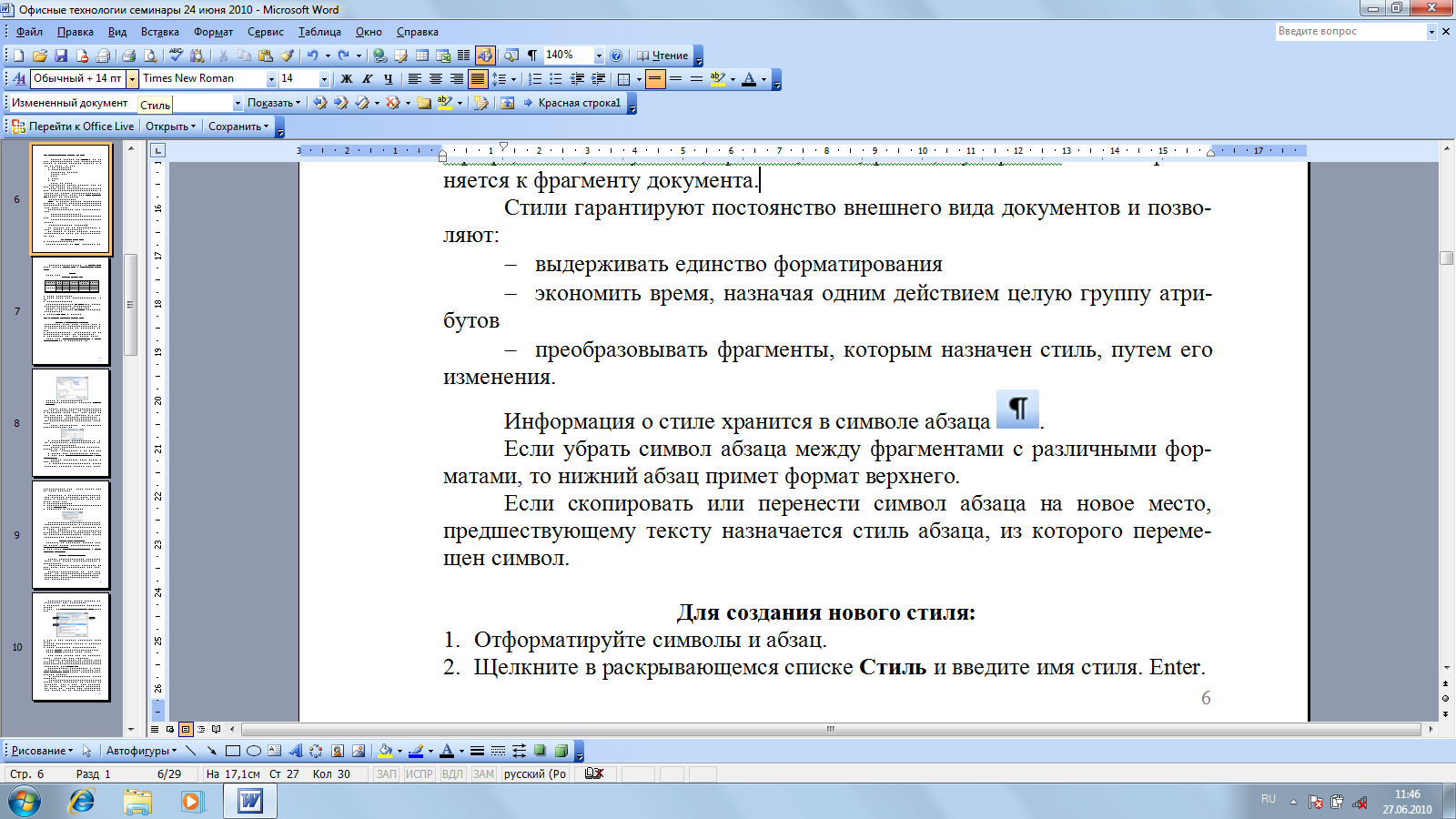Click the Чтение reading mode button
Image resolution: width=1456 pixels, height=819 pixels.
pos(662,56)
